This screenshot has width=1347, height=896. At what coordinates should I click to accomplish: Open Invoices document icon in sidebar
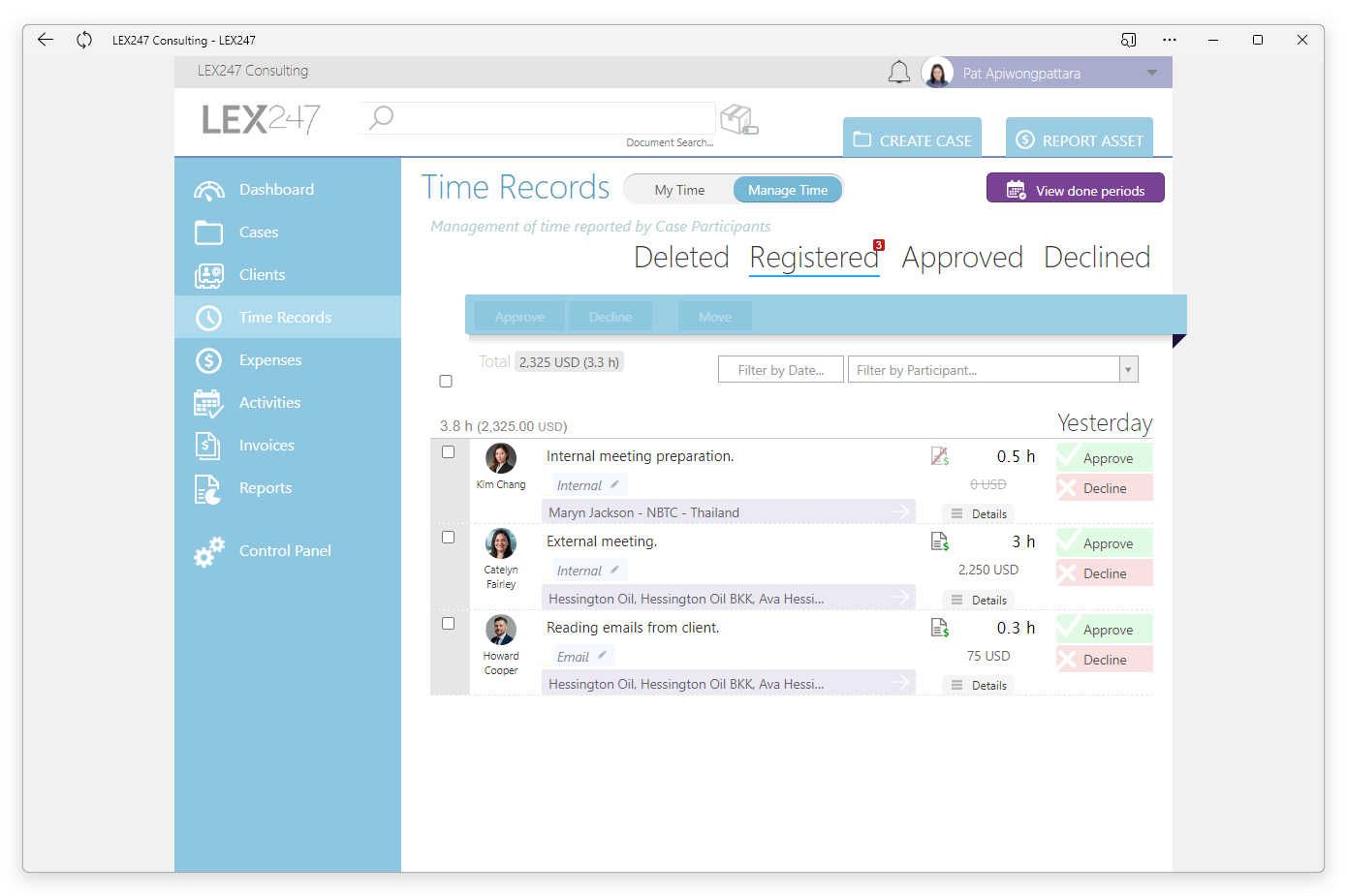(208, 446)
